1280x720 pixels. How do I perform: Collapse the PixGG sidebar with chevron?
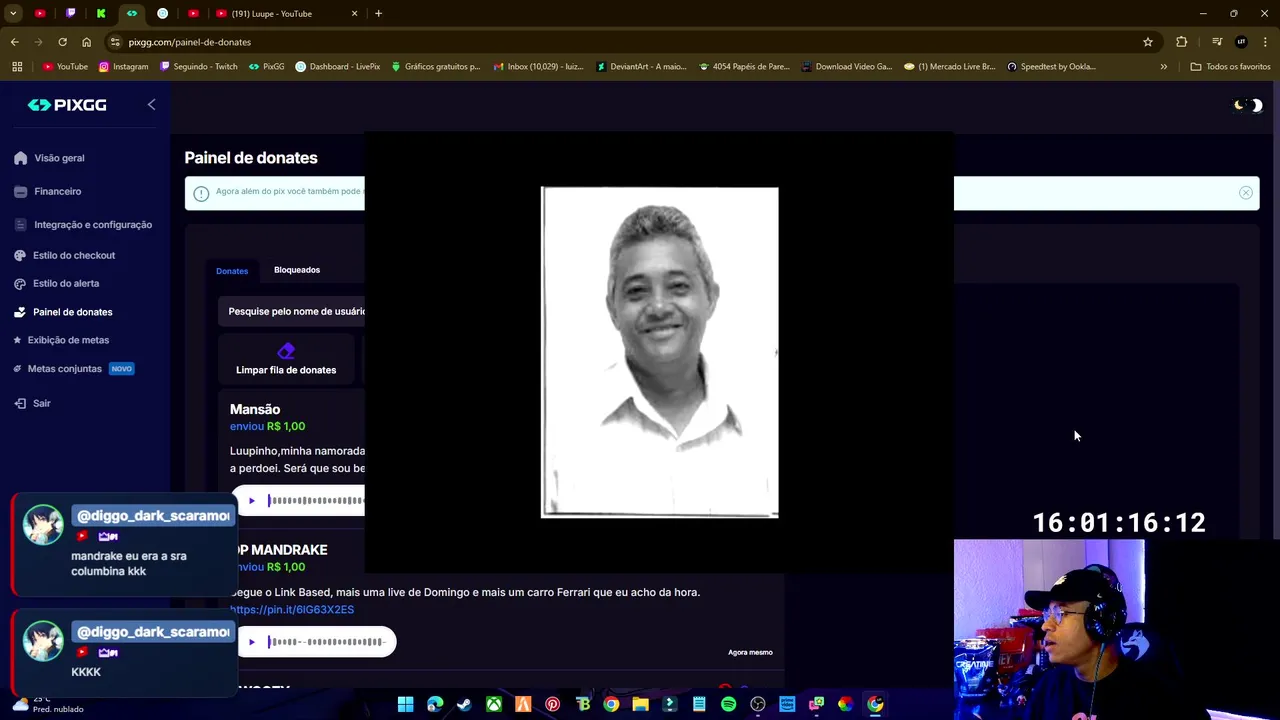pyautogui.click(x=151, y=104)
